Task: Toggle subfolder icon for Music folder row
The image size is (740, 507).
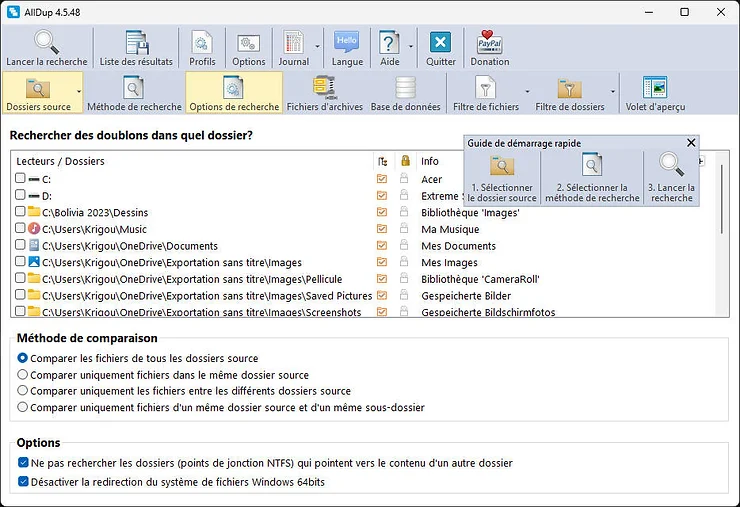Action: click(x=382, y=229)
